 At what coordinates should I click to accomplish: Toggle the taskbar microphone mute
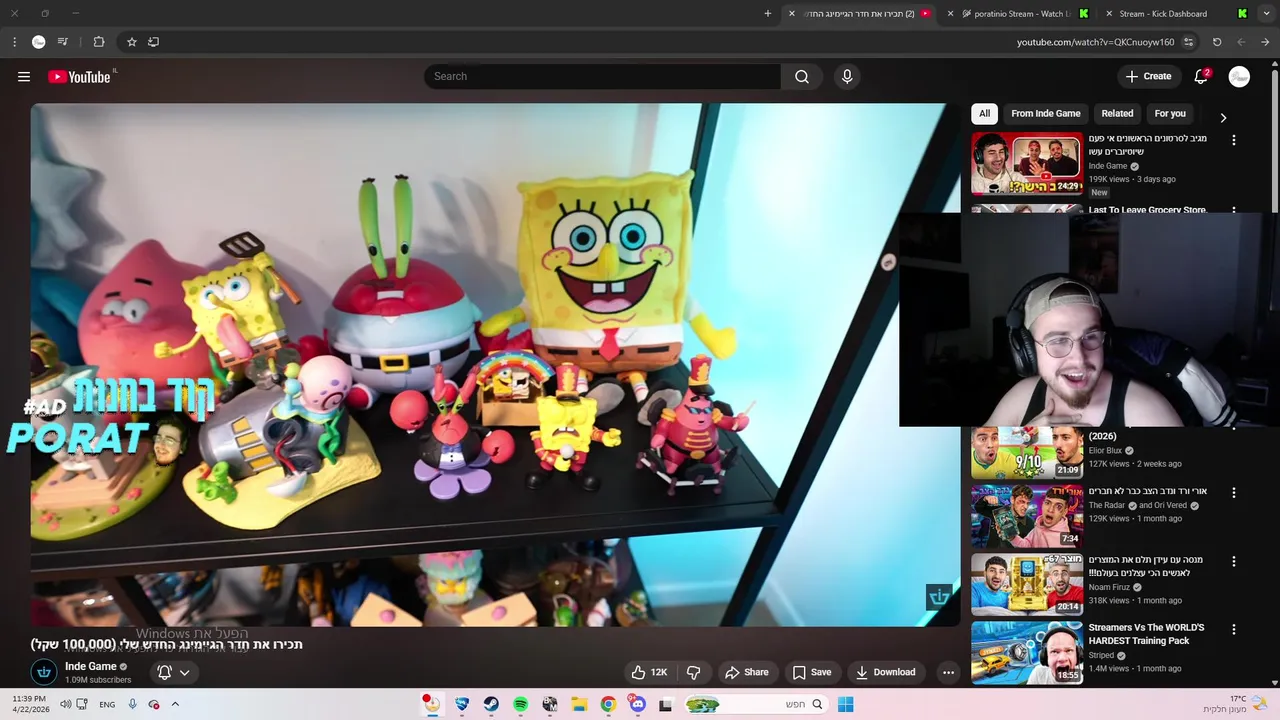click(x=132, y=704)
